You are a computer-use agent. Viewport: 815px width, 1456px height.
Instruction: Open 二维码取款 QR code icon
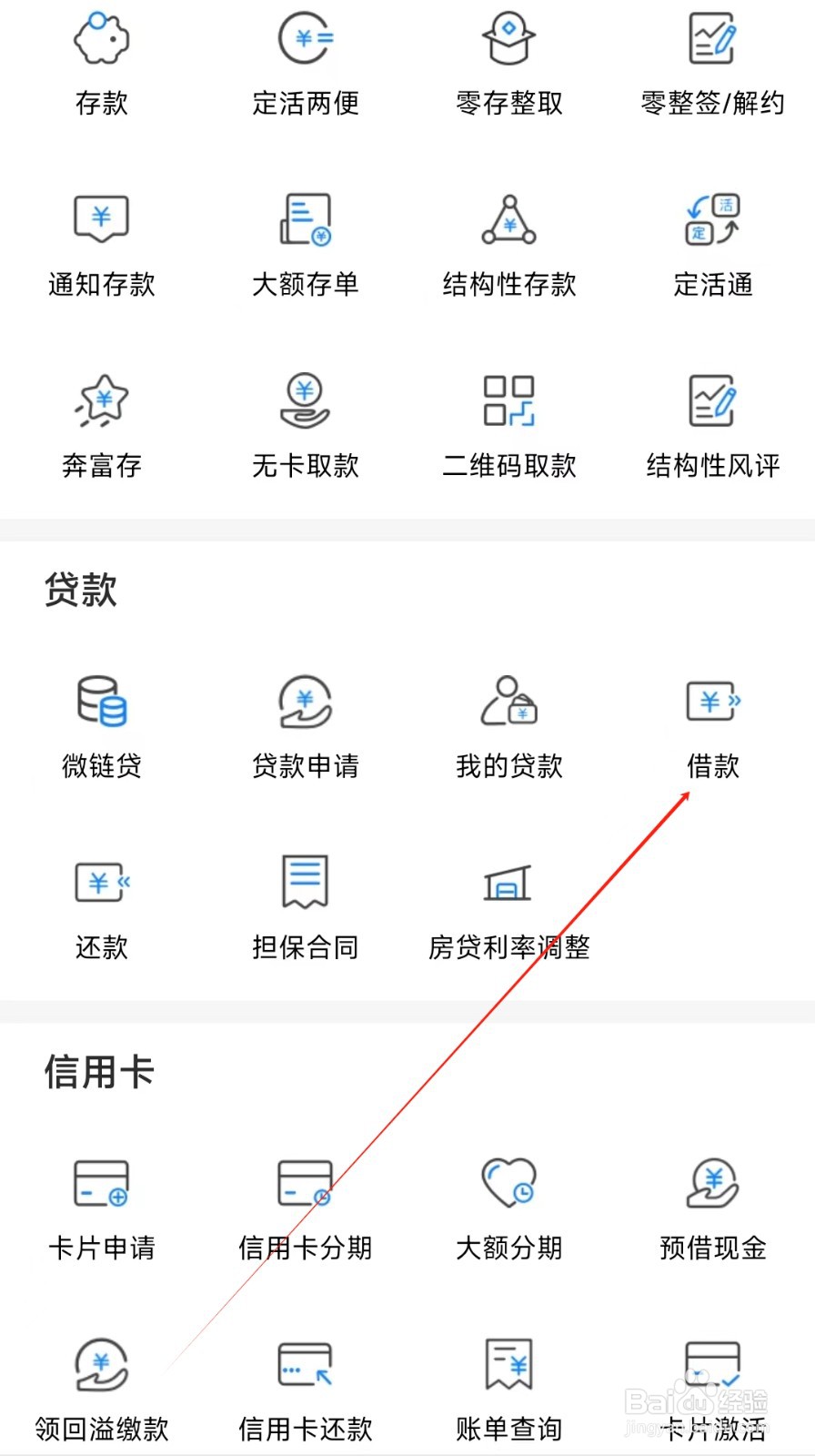[x=509, y=400]
